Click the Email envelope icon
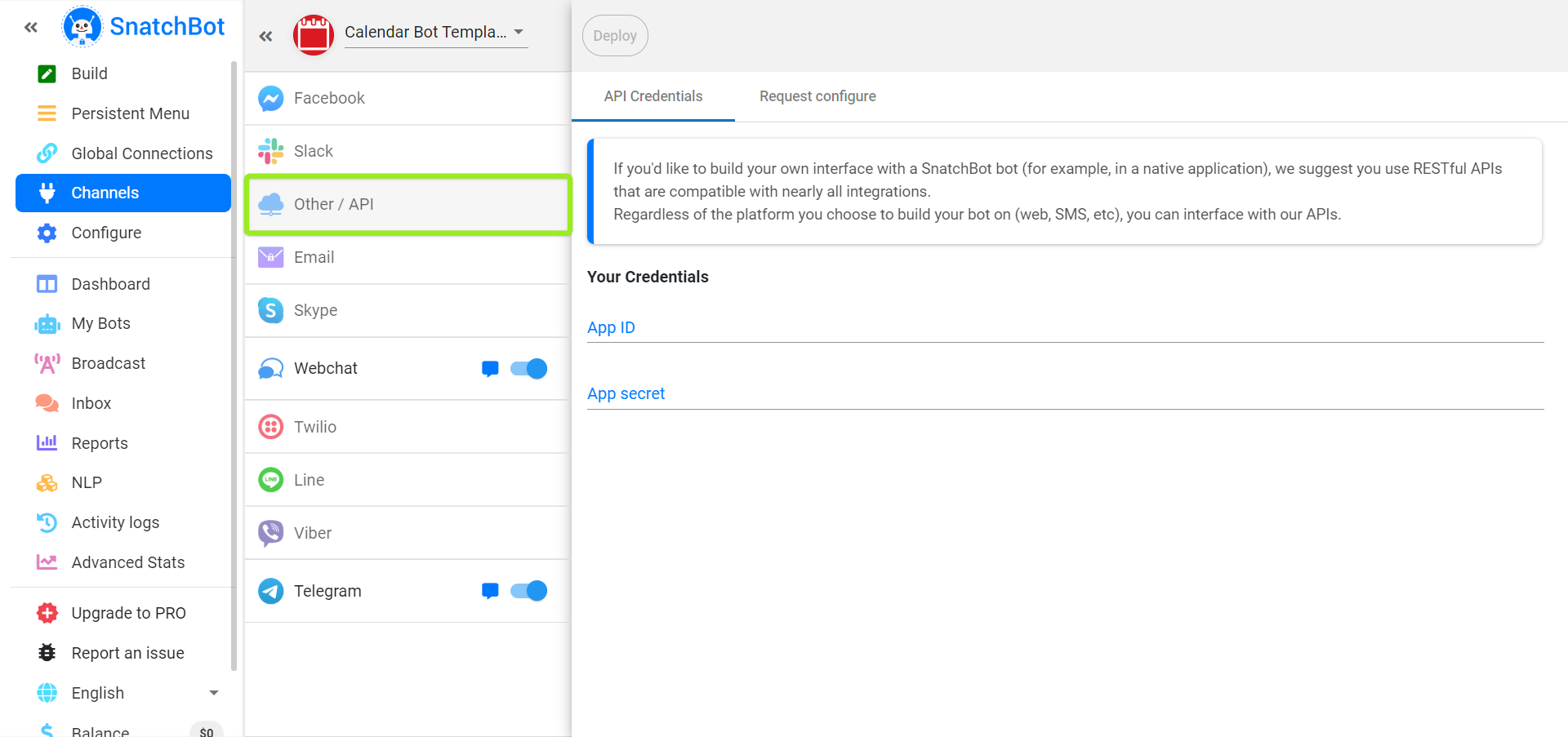Viewport: 1568px width, 737px height. 271,257
